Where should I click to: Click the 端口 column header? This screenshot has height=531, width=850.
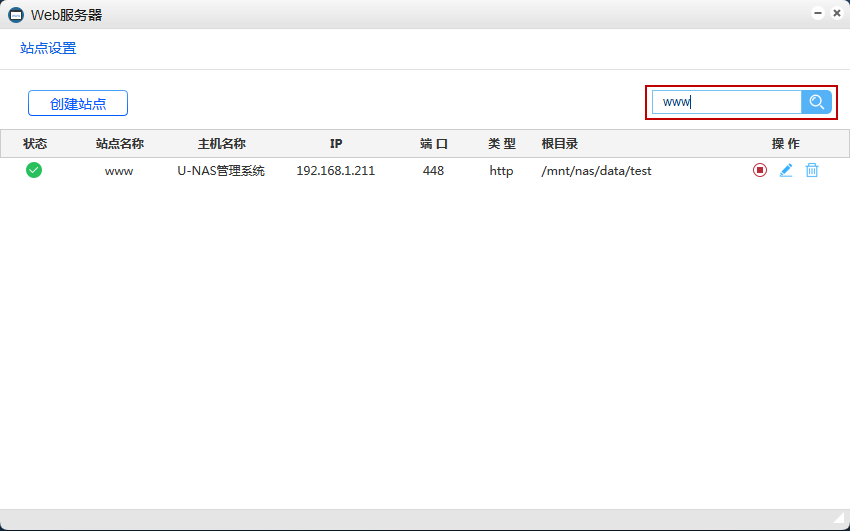[433, 144]
